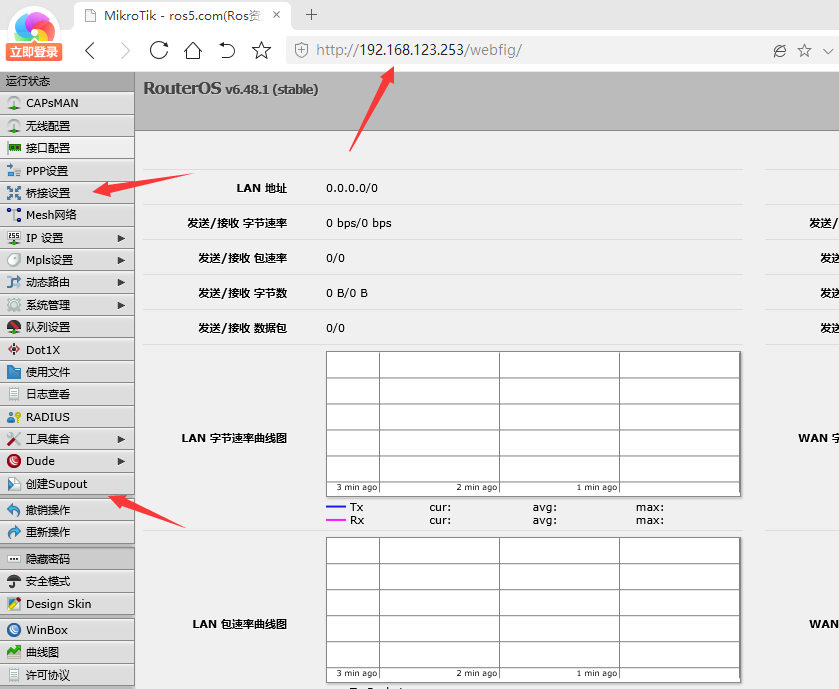Click LAN 字节速率曲线图 graph area
Screen dimensions: 839x689
533,424
